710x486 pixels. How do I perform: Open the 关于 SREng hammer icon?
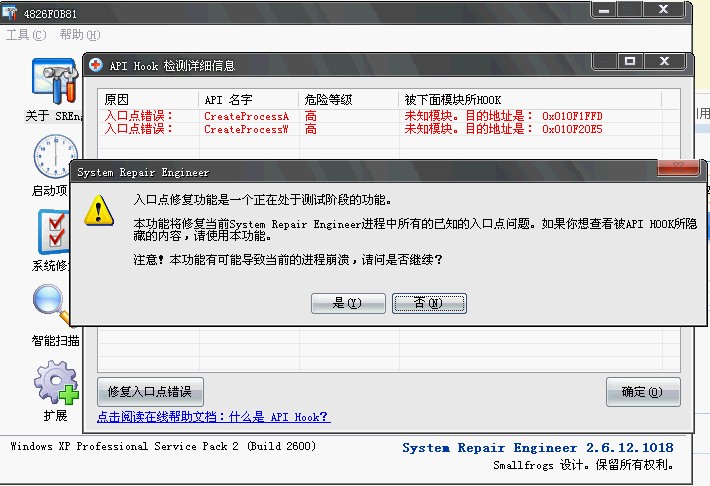pyautogui.click(x=55, y=82)
